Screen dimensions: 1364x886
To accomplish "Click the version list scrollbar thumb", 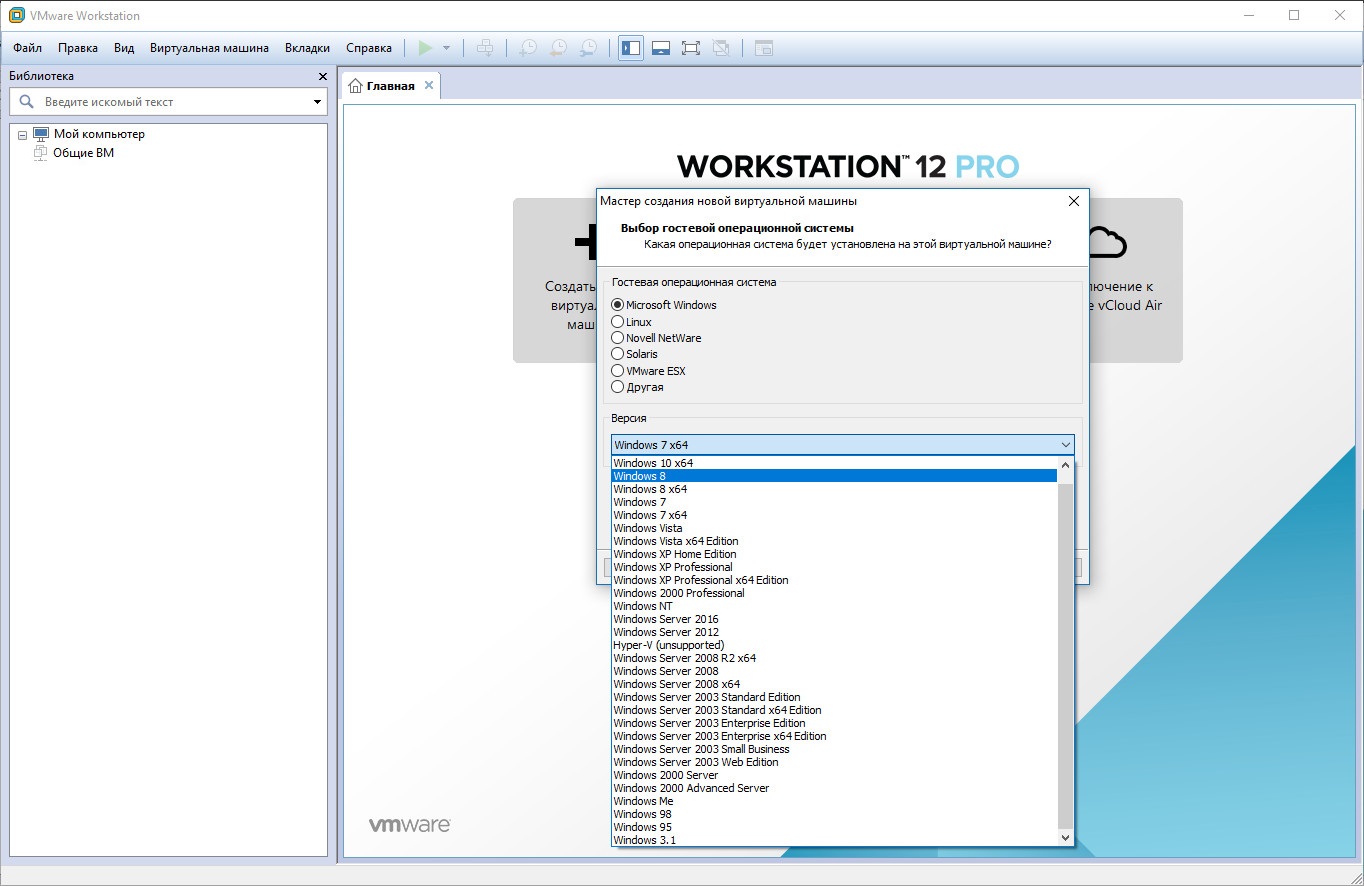I will [x=1065, y=657].
